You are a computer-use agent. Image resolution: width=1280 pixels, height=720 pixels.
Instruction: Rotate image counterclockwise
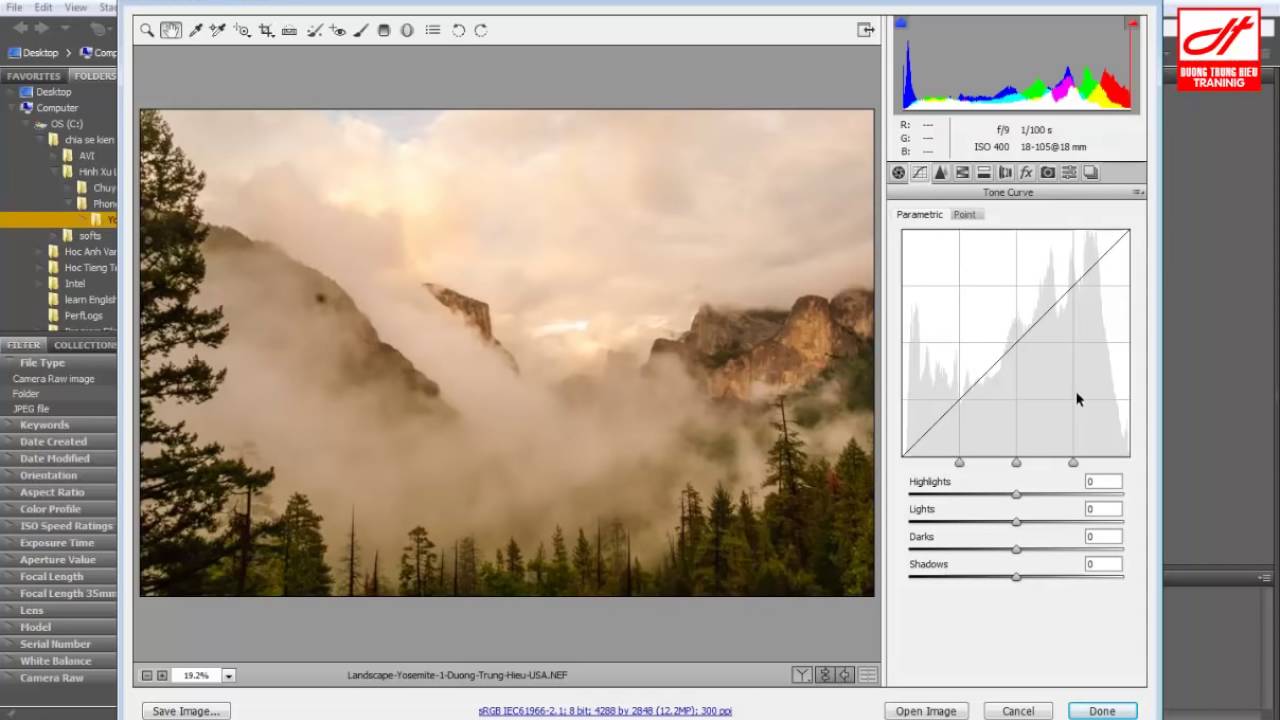click(458, 31)
